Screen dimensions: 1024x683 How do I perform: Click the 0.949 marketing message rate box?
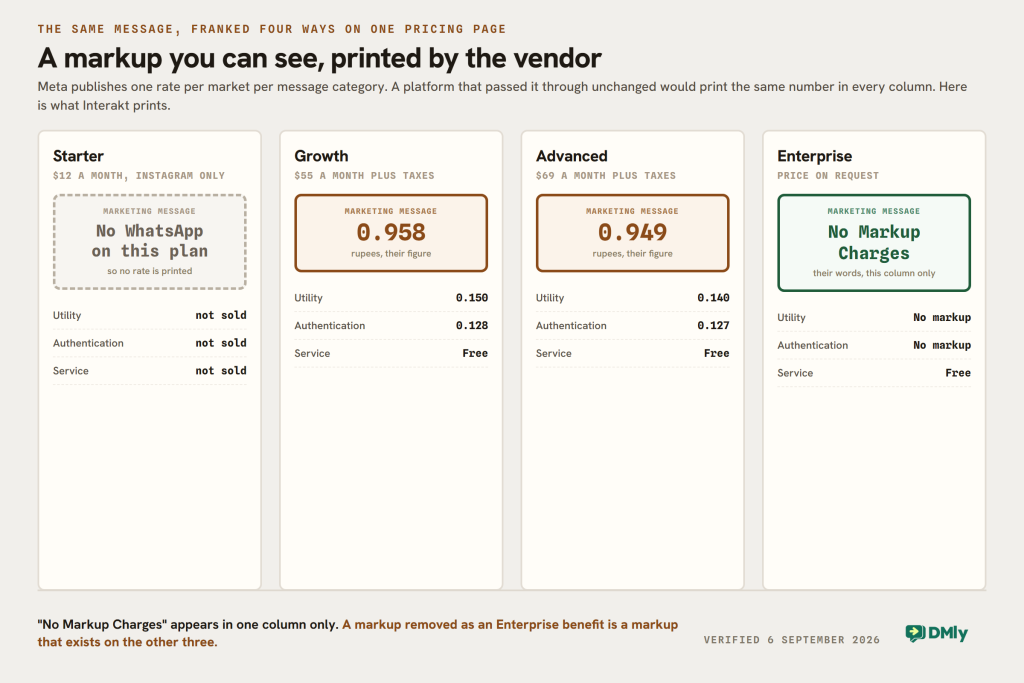[632, 233]
